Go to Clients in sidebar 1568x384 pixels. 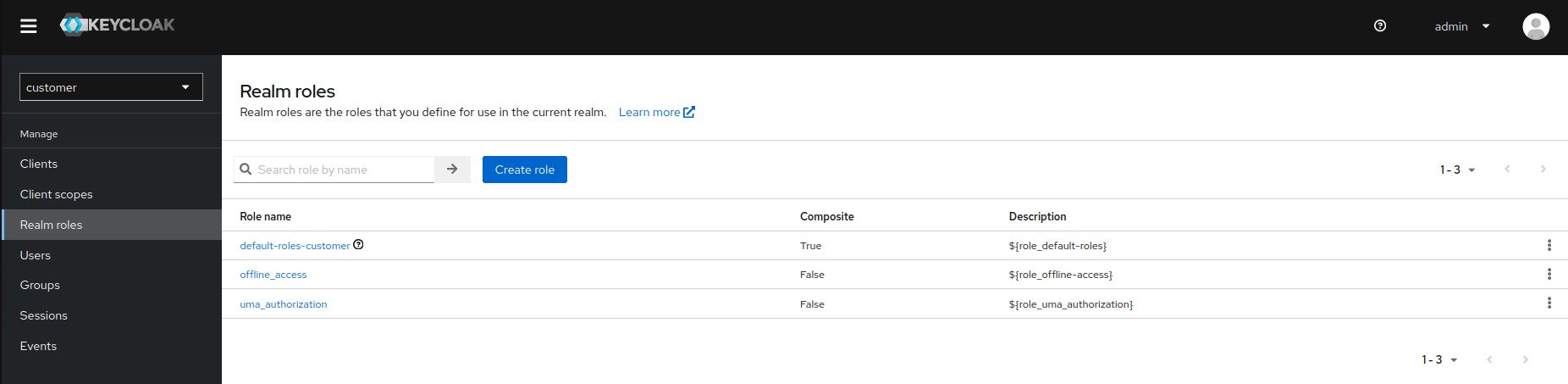click(x=39, y=164)
